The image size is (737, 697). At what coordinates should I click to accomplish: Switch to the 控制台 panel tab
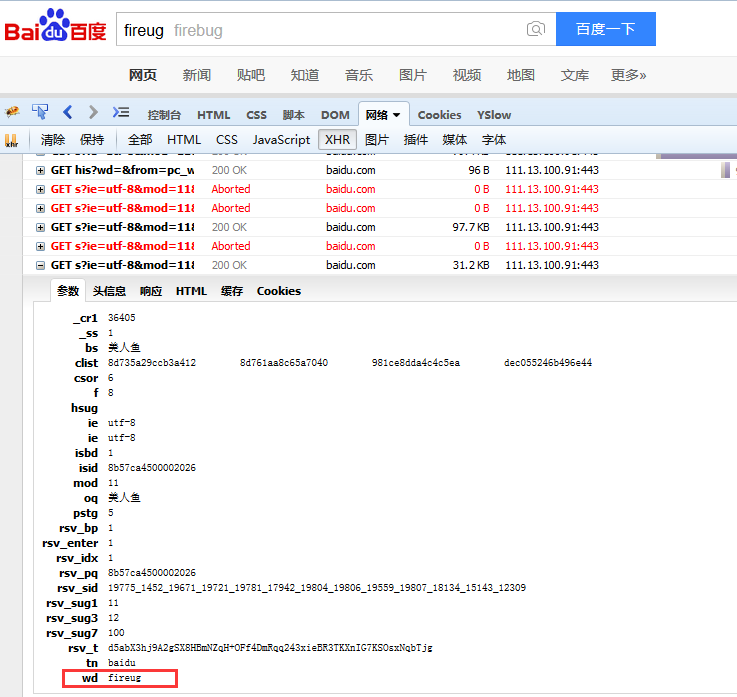[164, 115]
